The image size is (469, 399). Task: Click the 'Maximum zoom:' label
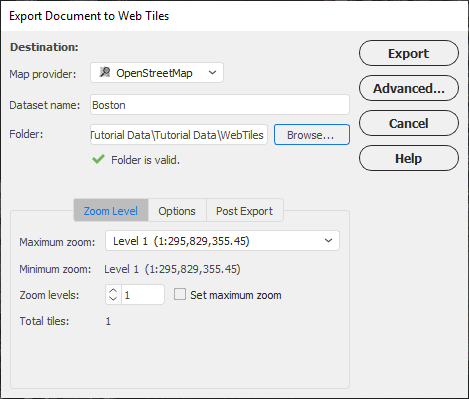[x=57, y=242]
